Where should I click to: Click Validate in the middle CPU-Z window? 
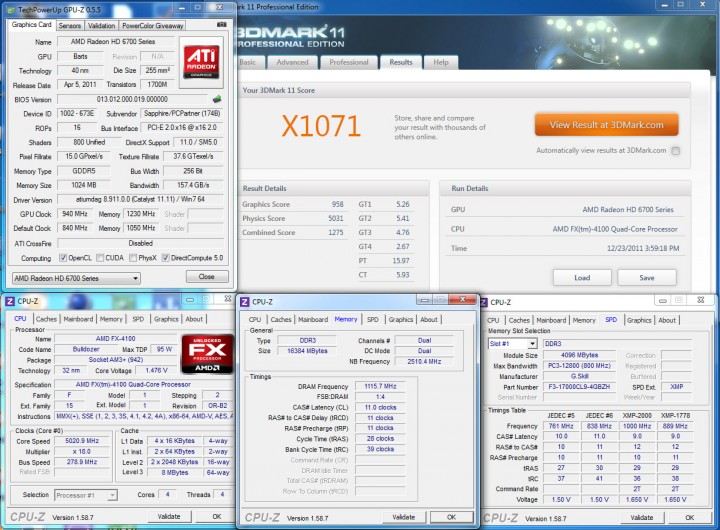[x=404, y=517]
